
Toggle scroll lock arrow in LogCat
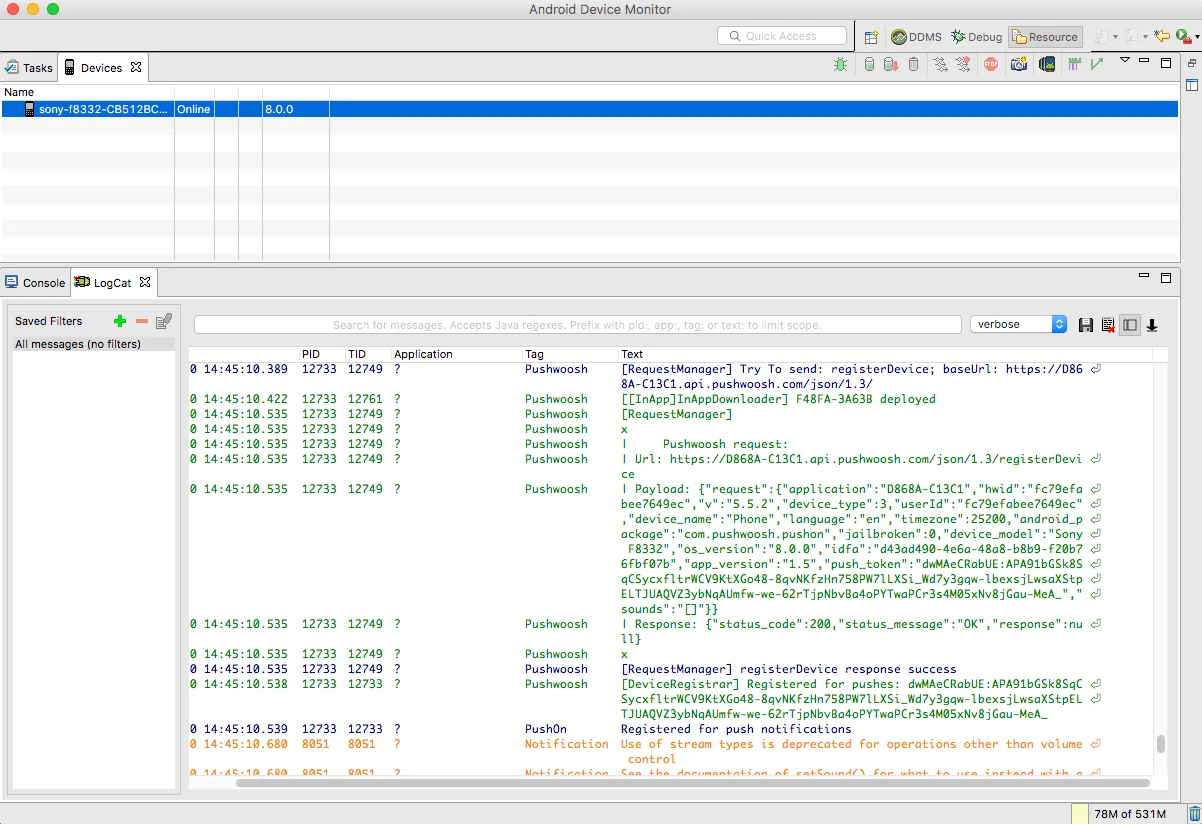click(1152, 325)
